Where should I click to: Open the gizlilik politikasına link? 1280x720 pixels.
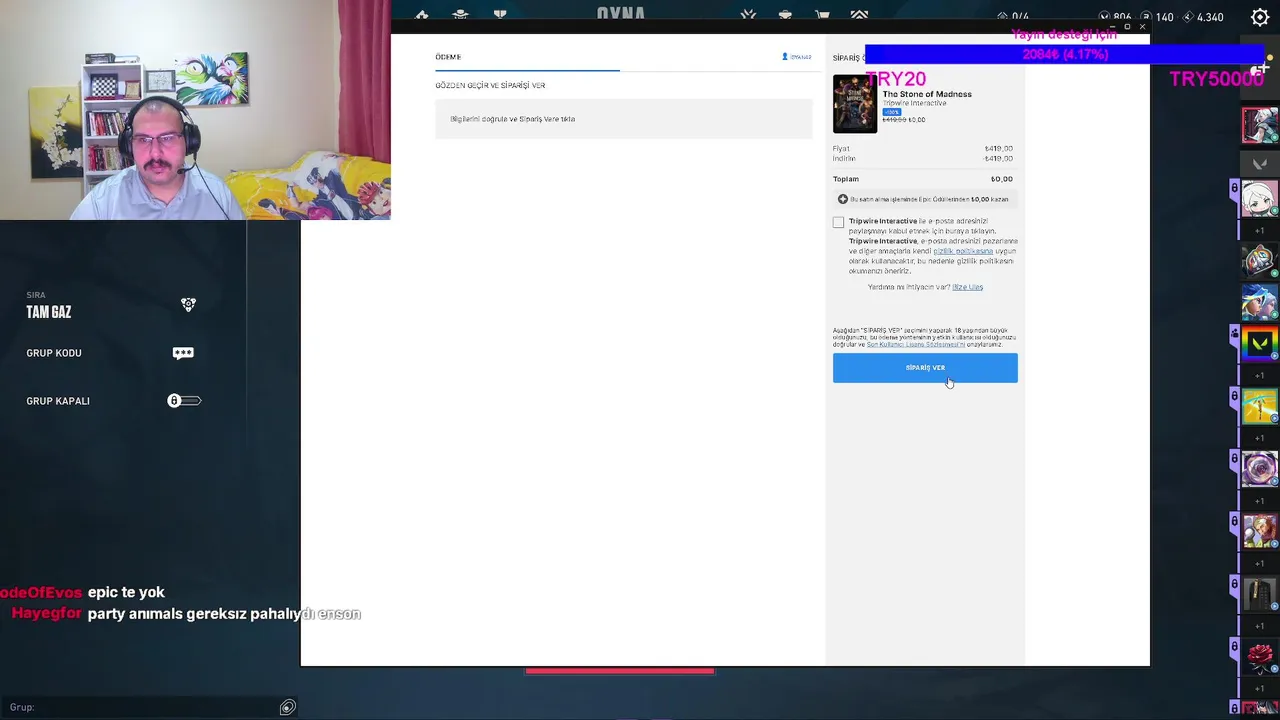pos(963,251)
